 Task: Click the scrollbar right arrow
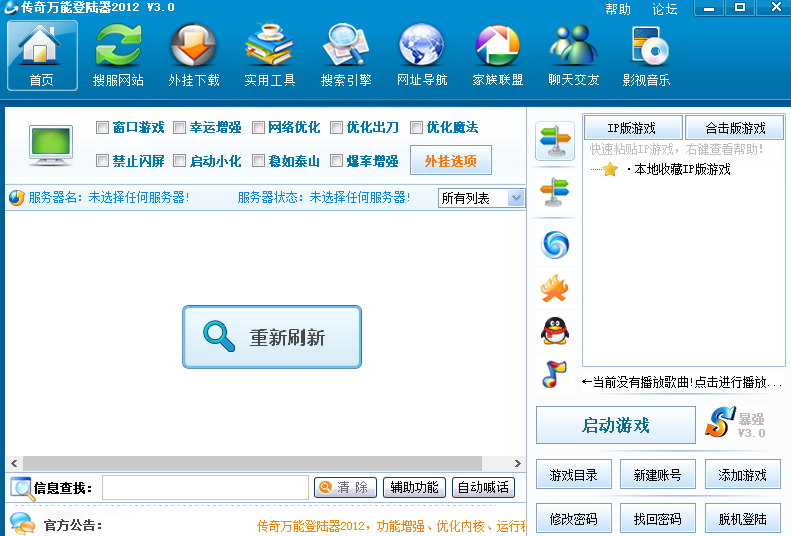pyautogui.click(x=518, y=463)
